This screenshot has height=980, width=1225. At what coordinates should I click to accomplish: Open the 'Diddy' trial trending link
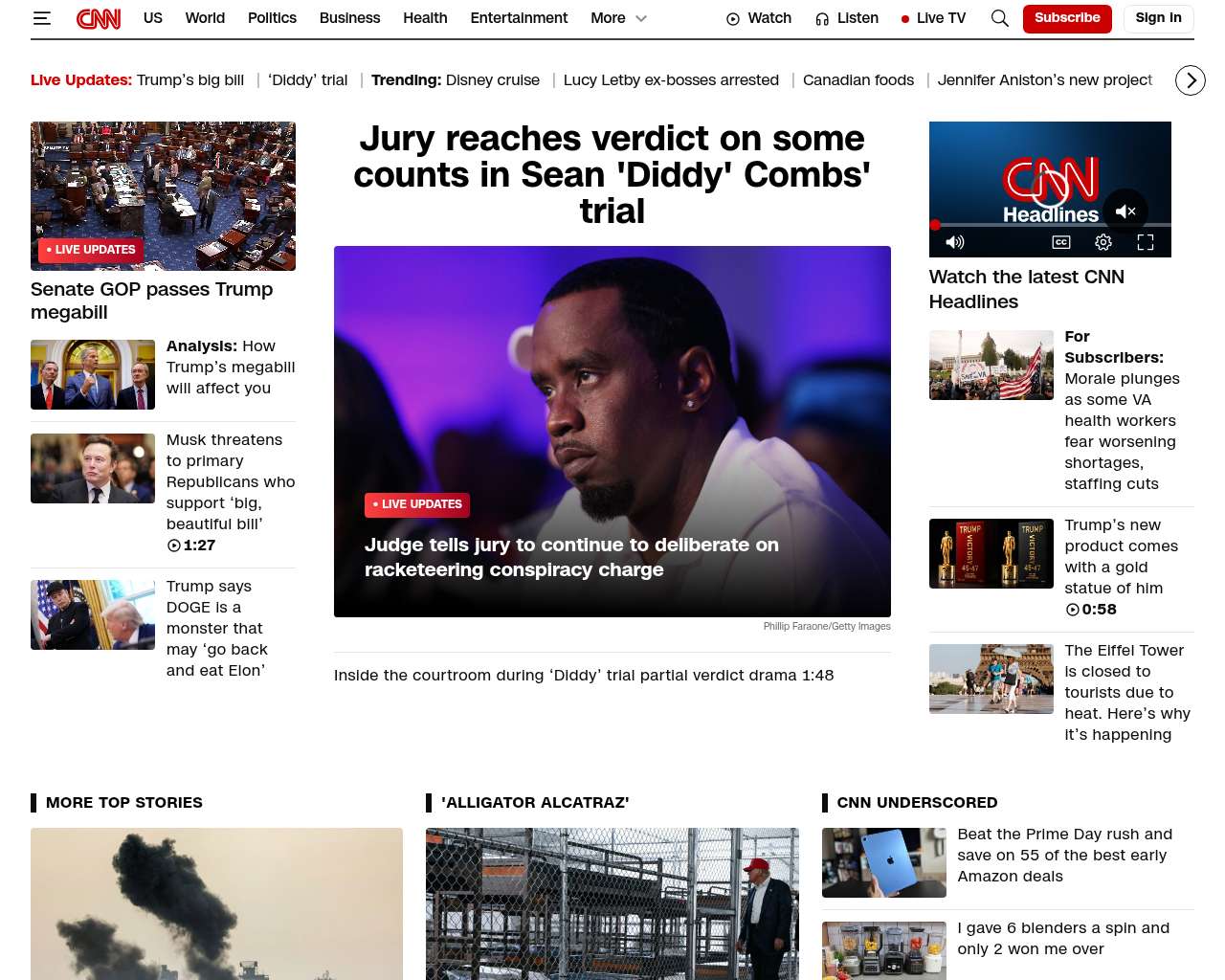(308, 80)
